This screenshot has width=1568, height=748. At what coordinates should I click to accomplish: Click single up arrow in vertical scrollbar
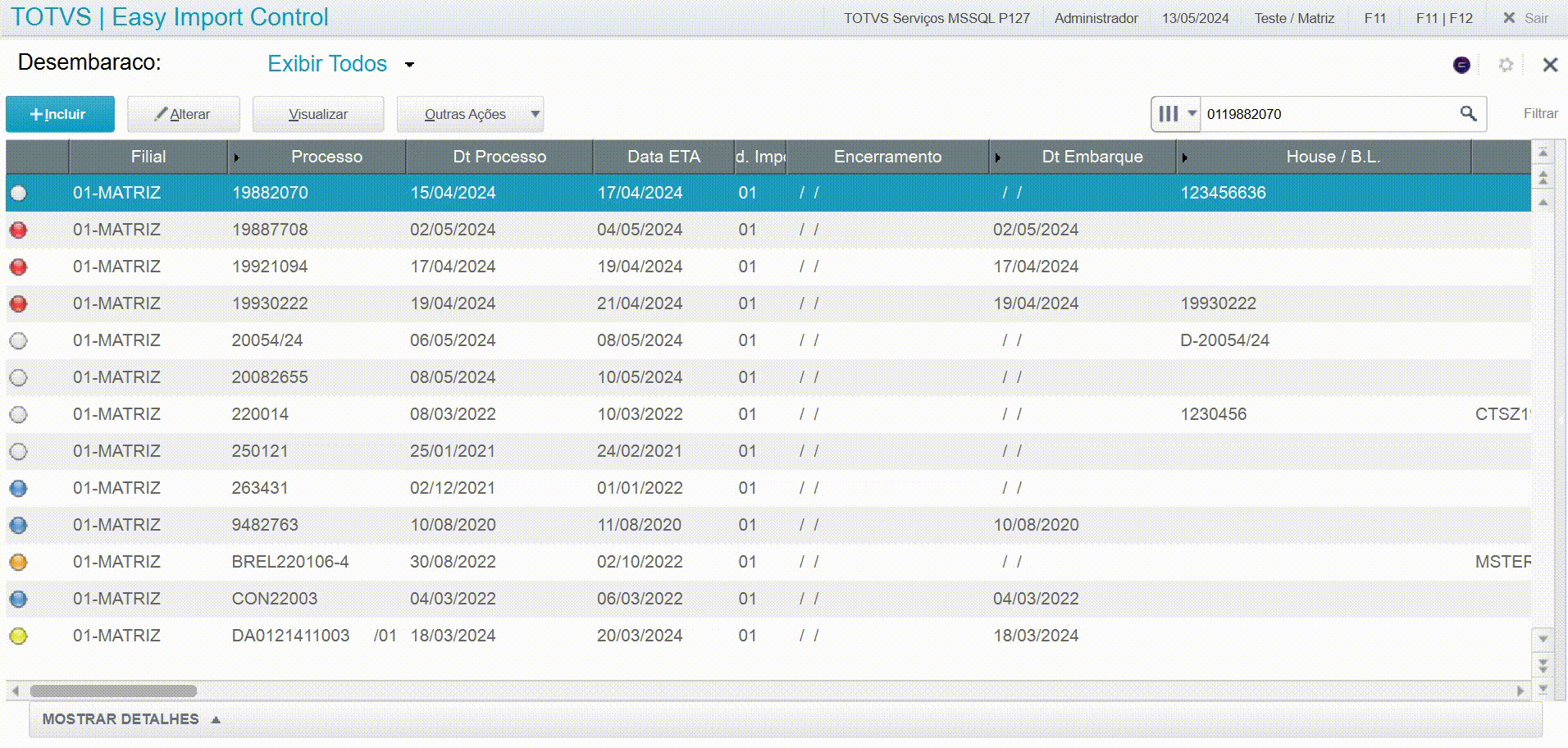pyautogui.click(x=1543, y=202)
